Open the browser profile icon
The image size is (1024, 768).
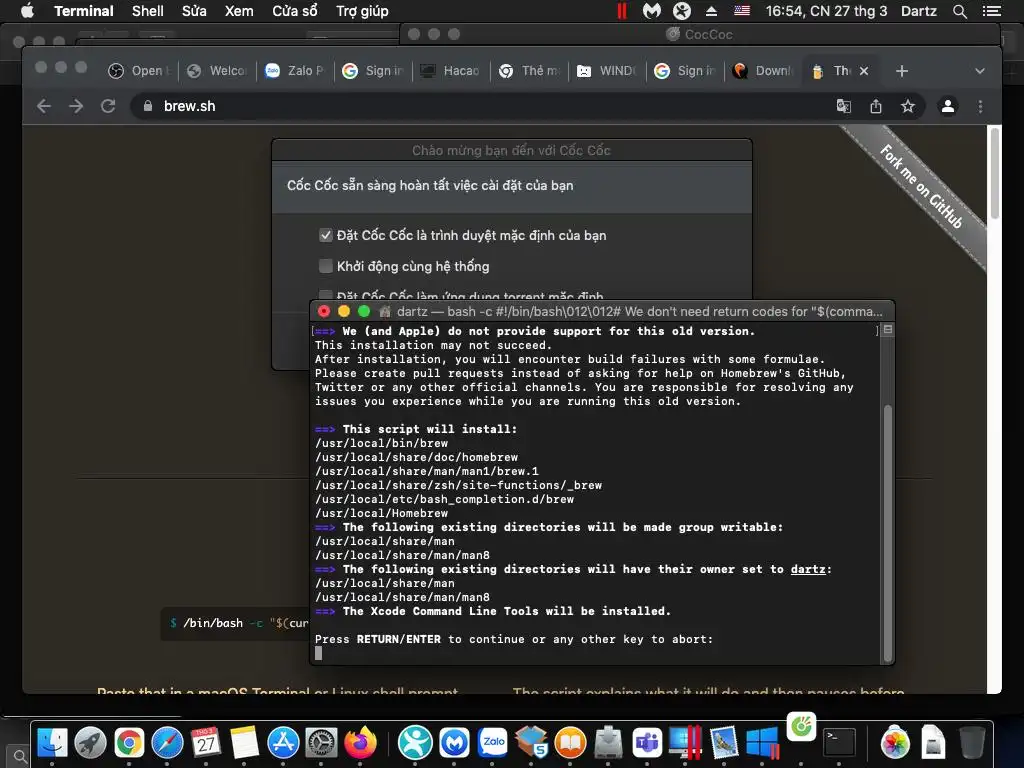pos(948,106)
